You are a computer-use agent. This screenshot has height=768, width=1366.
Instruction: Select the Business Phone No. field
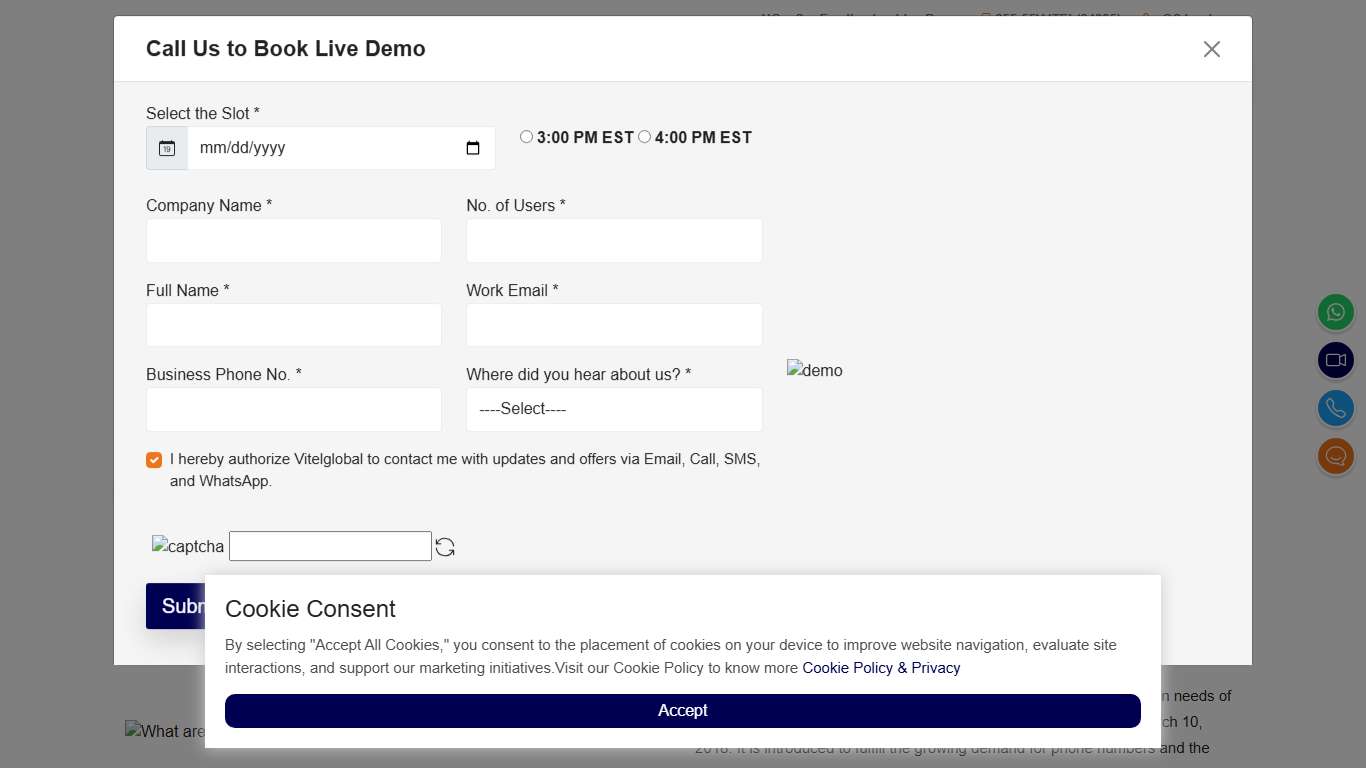click(x=294, y=409)
